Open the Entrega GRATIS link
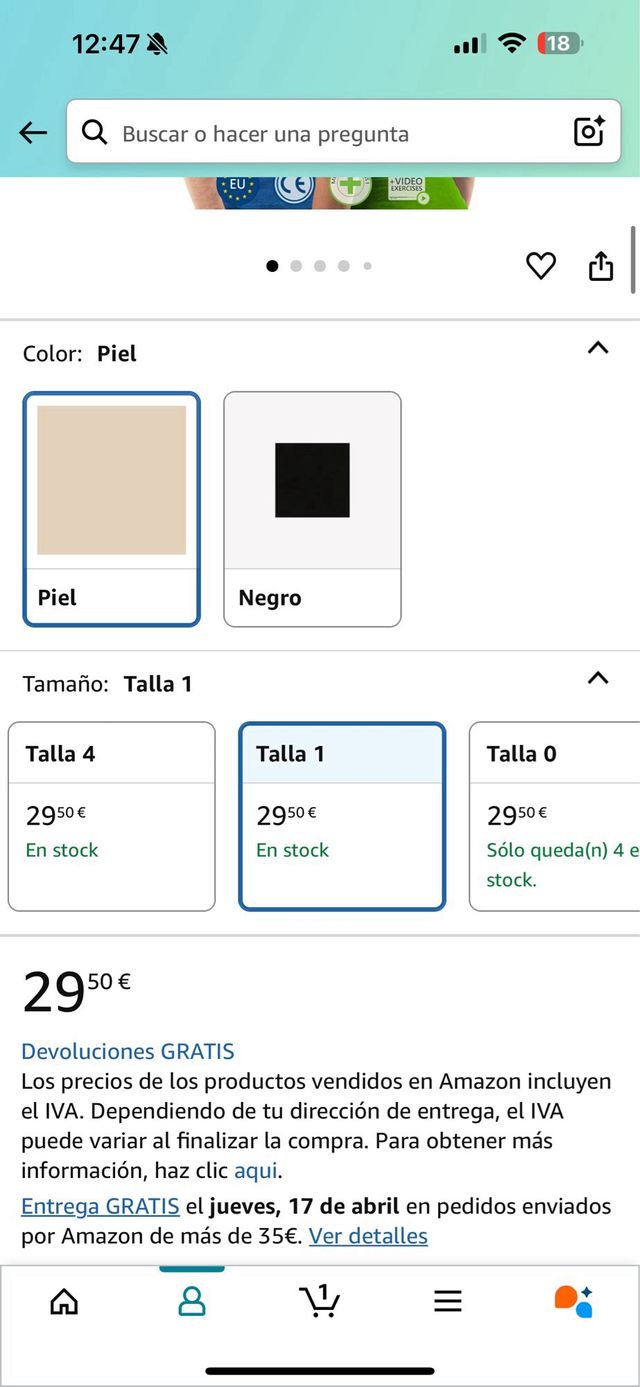This screenshot has height=1387, width=640. tap(100, 1206)
